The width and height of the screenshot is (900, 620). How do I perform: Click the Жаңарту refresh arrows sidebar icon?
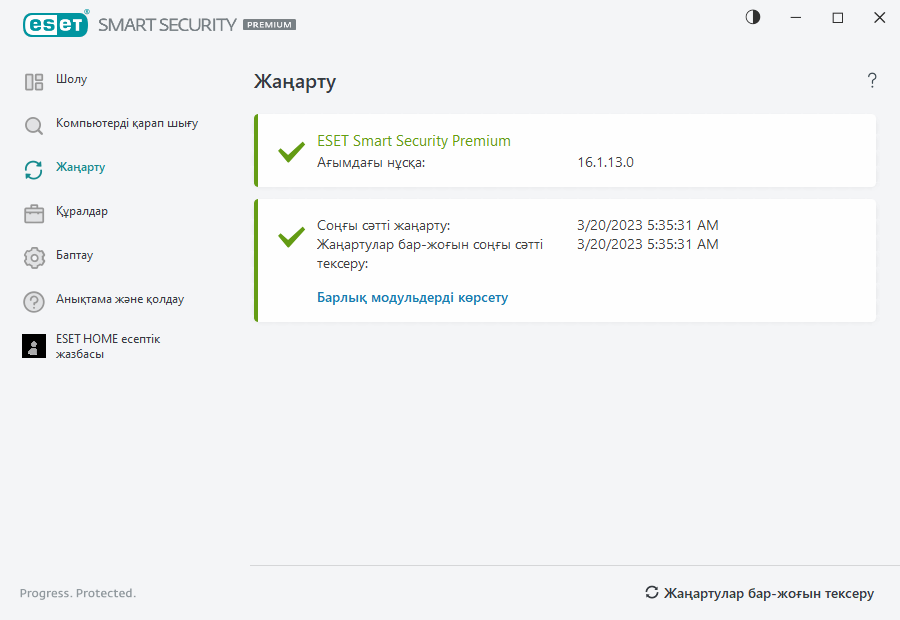[34, 169]
